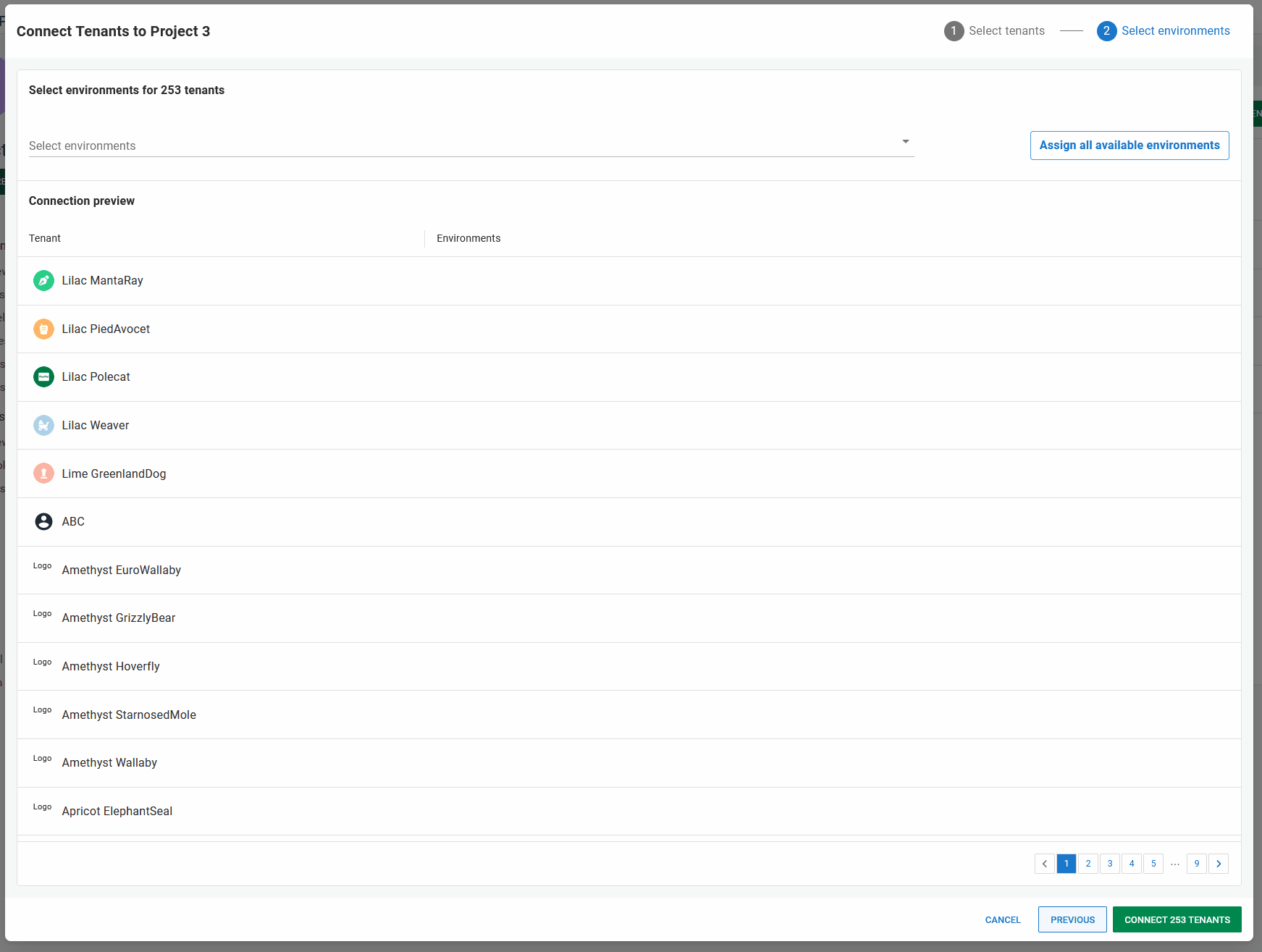Open page 9 of the tenant list
Image resolution: width=1262 pixels, height=952 pixels.
tap(1197, 863)
